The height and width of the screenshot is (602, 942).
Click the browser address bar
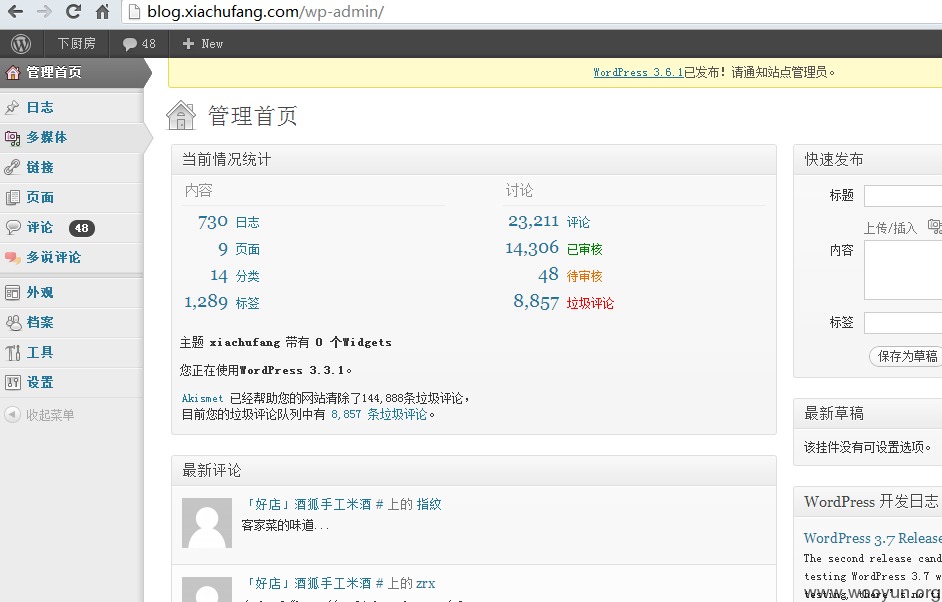pos(532,11)
